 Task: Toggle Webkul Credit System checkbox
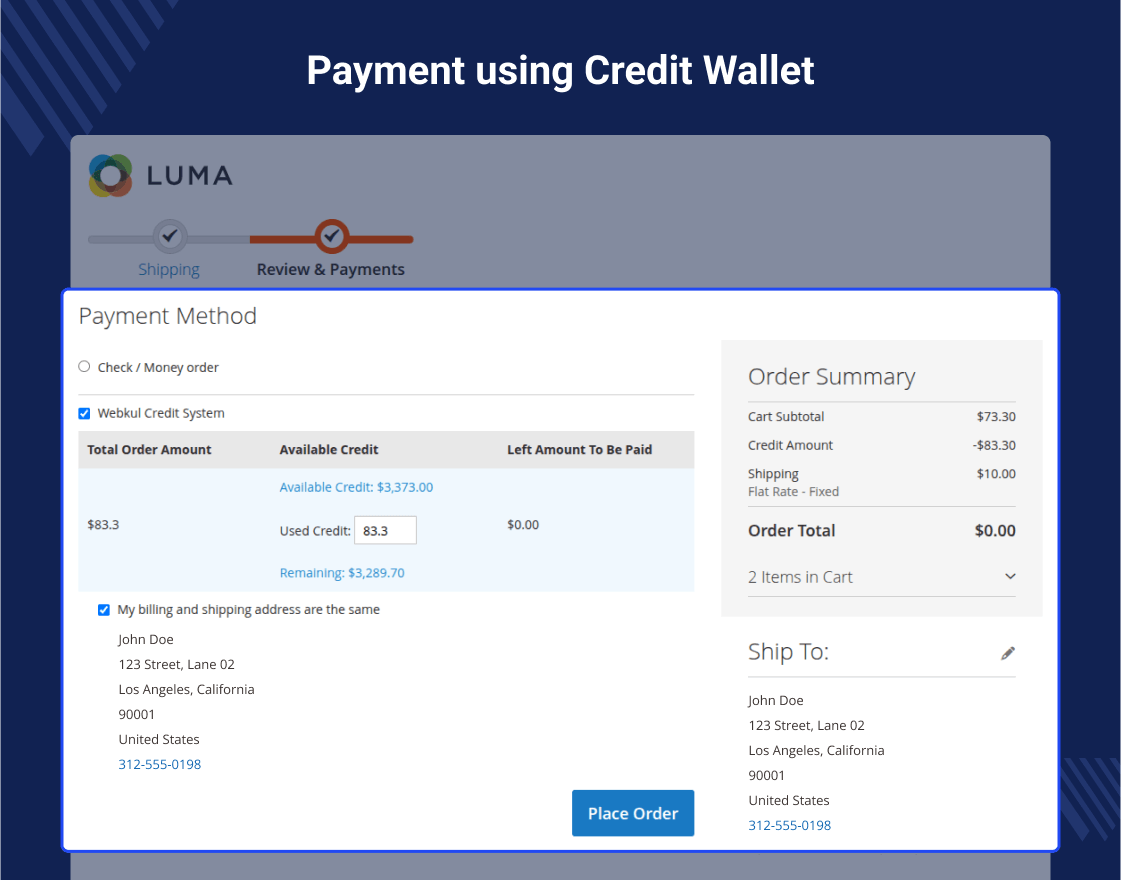coord(84,413)
